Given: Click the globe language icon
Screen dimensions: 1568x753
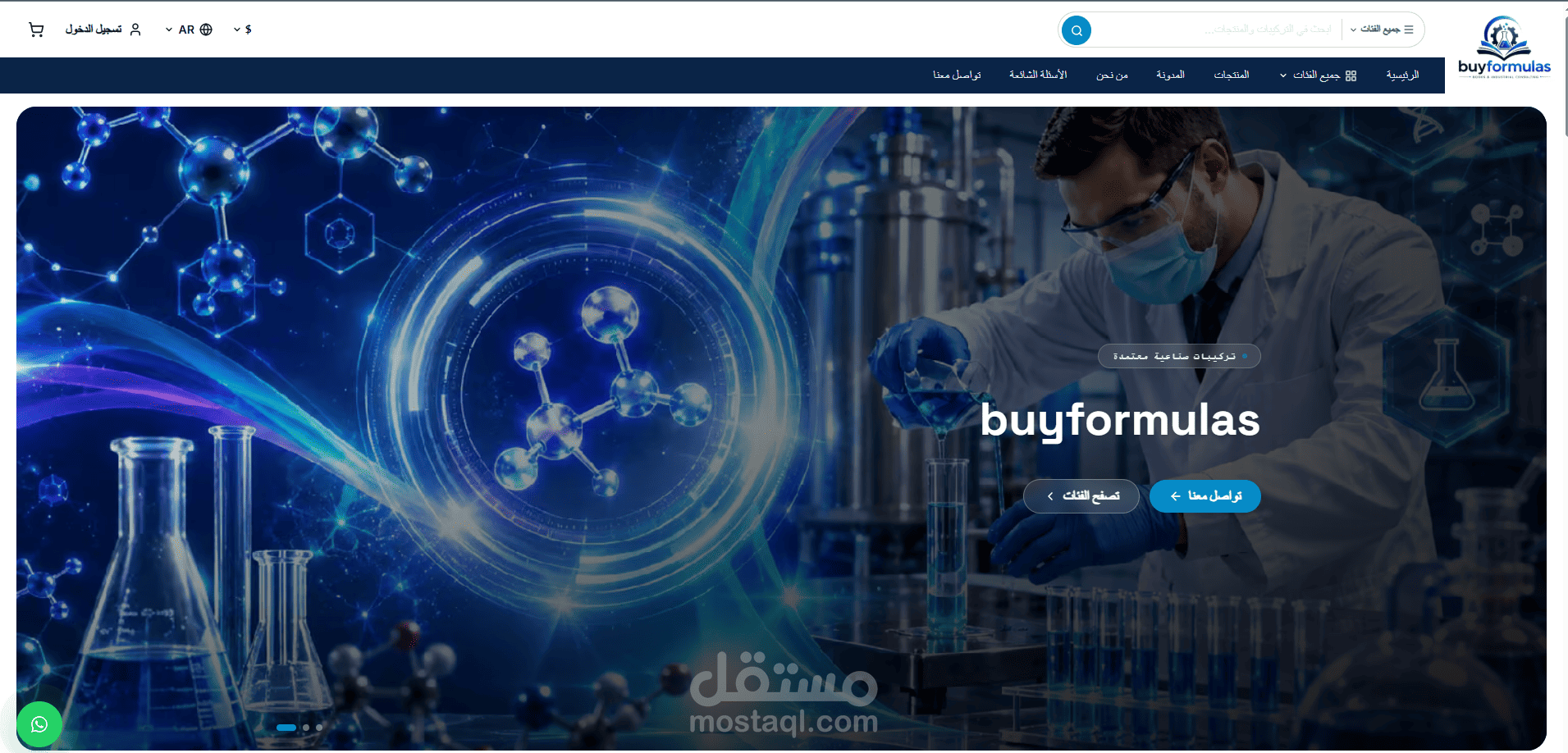Looking at the screenshot, I should point(206,30).
